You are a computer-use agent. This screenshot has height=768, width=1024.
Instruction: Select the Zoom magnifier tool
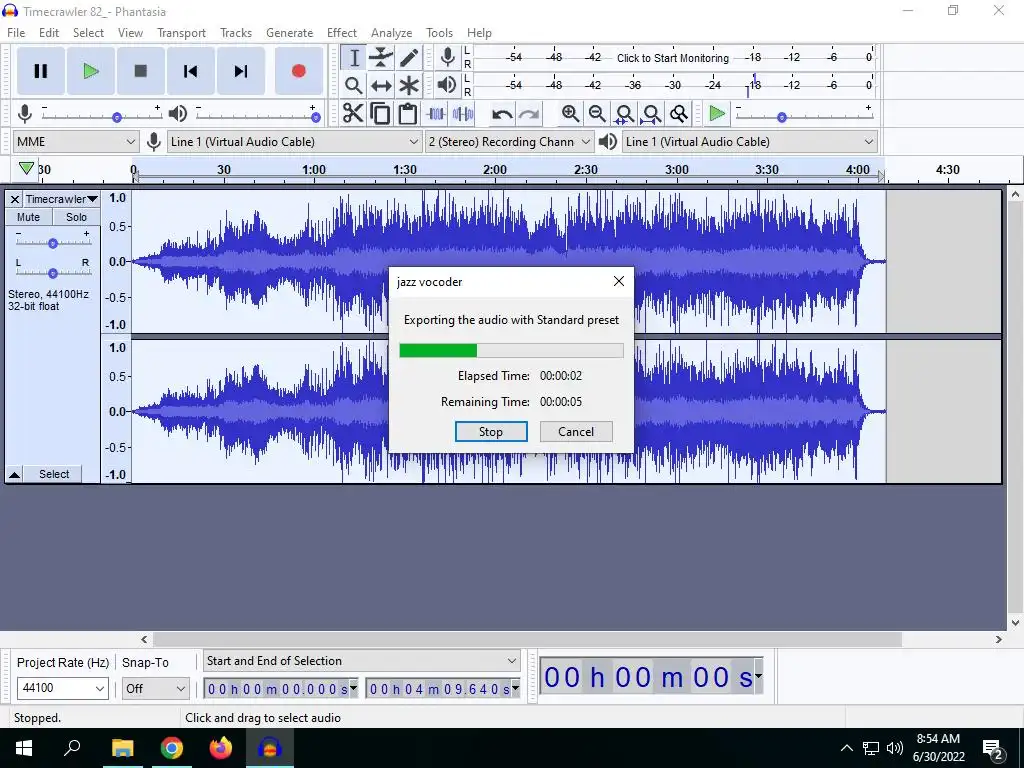pyautogui.click(x=353, y=85)
